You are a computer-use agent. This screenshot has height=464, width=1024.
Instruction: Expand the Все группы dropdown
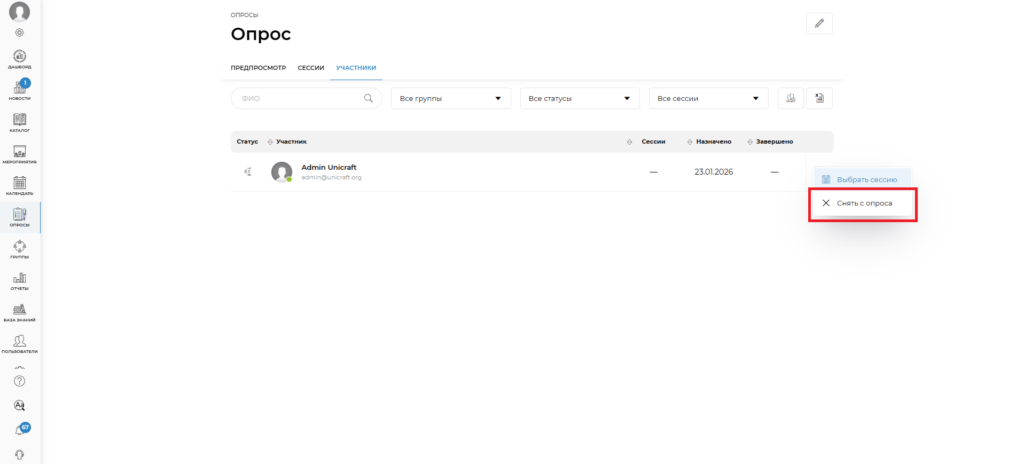[x=450, y=98]
